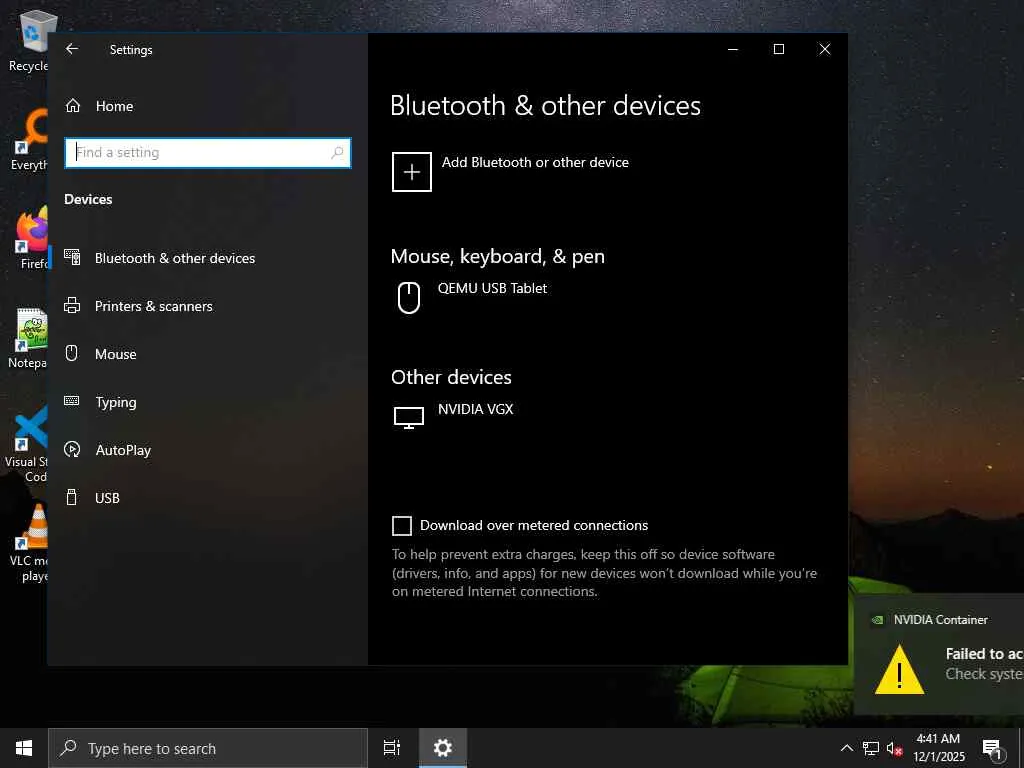Click the Mouse, keyboard, & pen heading
This screenshot has height=768, width=1024.
[x=498, y=257]
